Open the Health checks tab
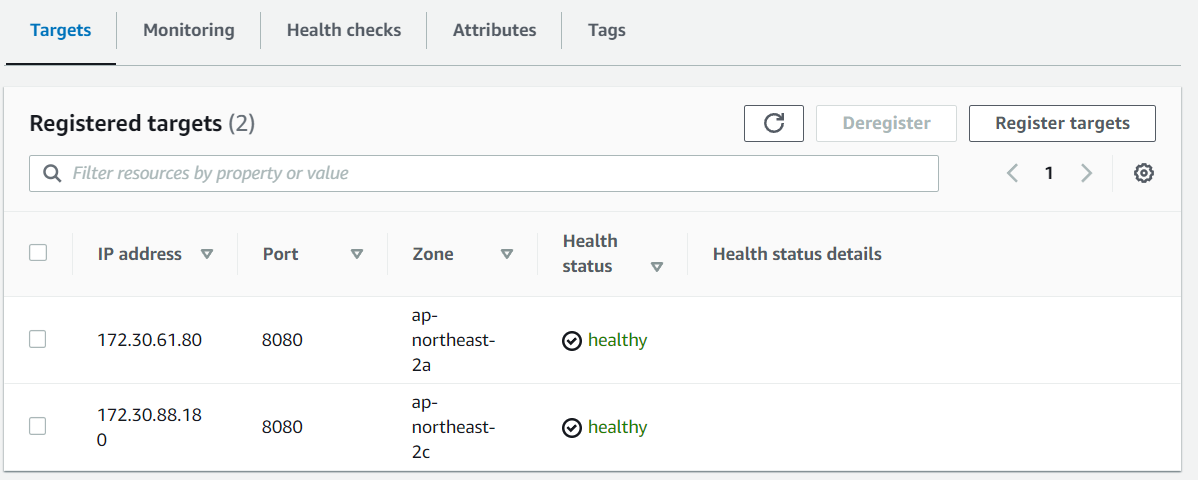Viewport: 1198px width, 480px height. click(344, 30)
